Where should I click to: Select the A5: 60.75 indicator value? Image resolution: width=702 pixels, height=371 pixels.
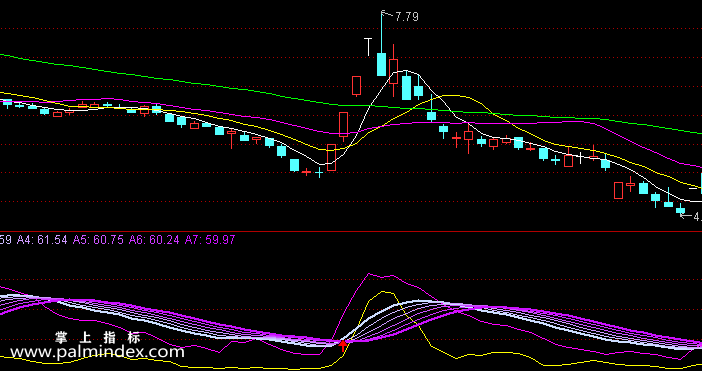click(98, 240)
